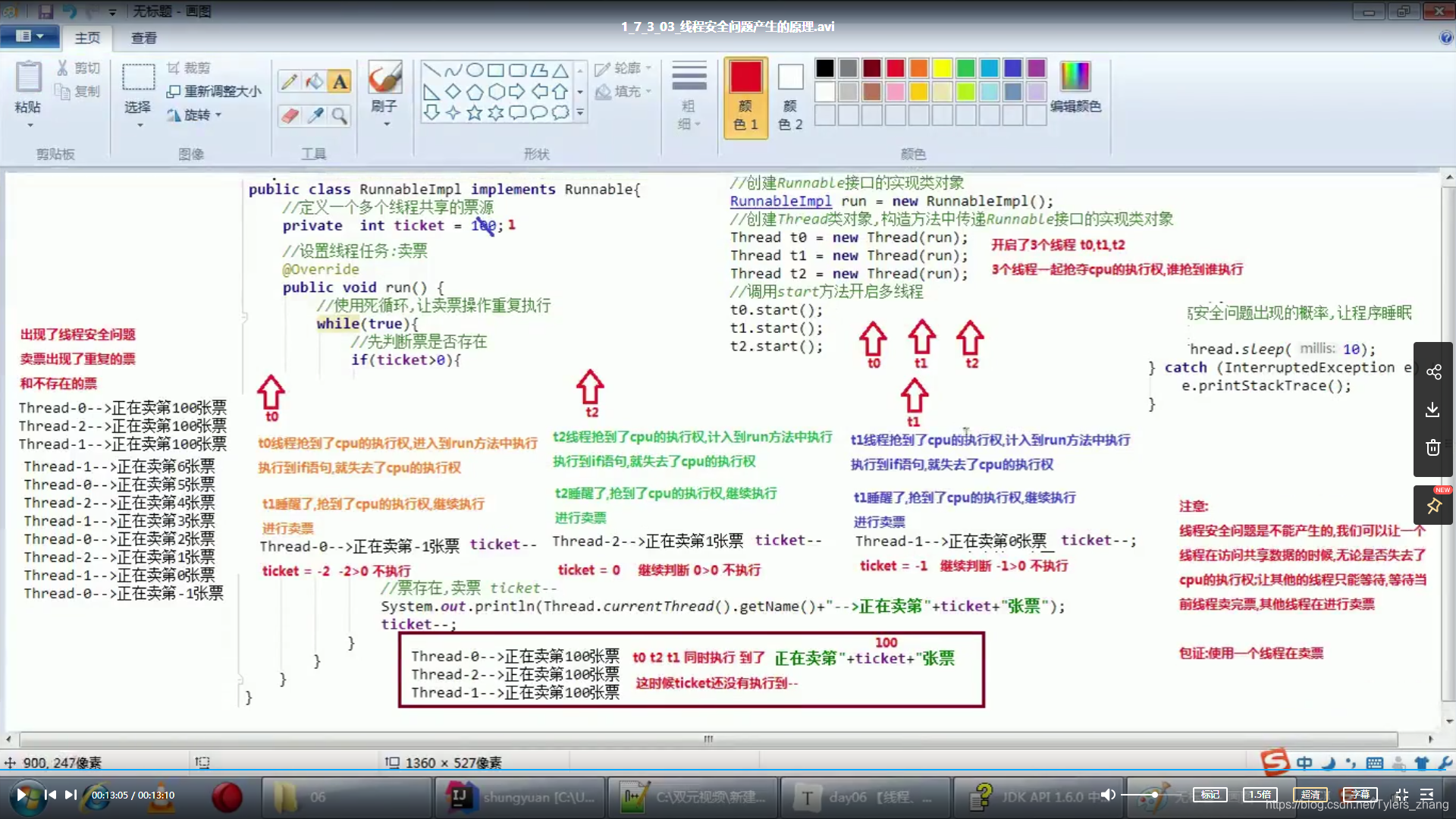Open IntelliJ shungyuan taskbar item

pyautogui.click(x=520, y=797)
